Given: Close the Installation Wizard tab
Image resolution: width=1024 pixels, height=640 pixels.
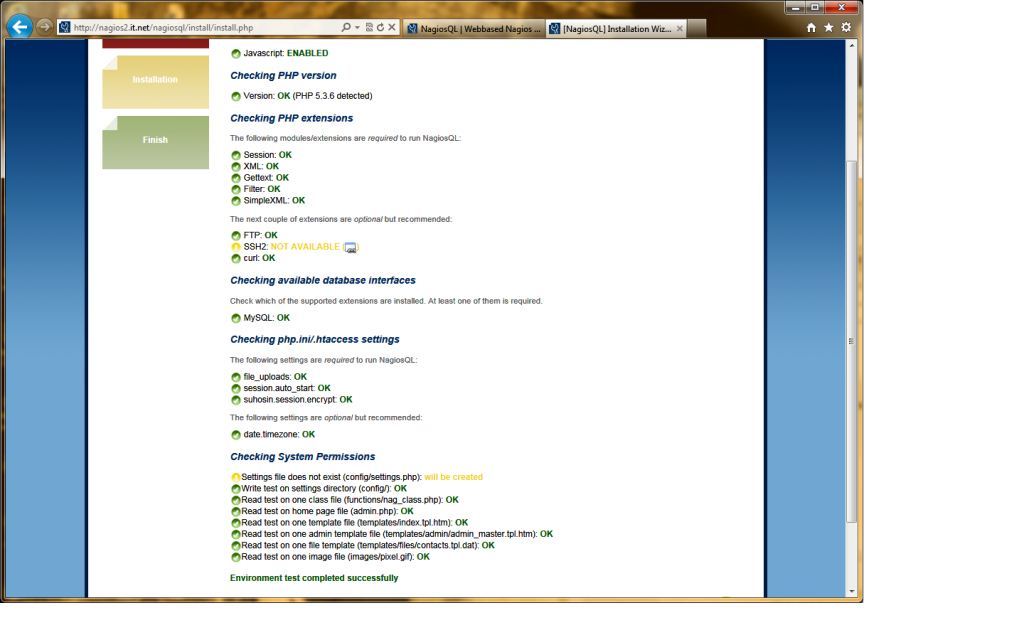Looking at the screenshot, I should tap(680, 29).
